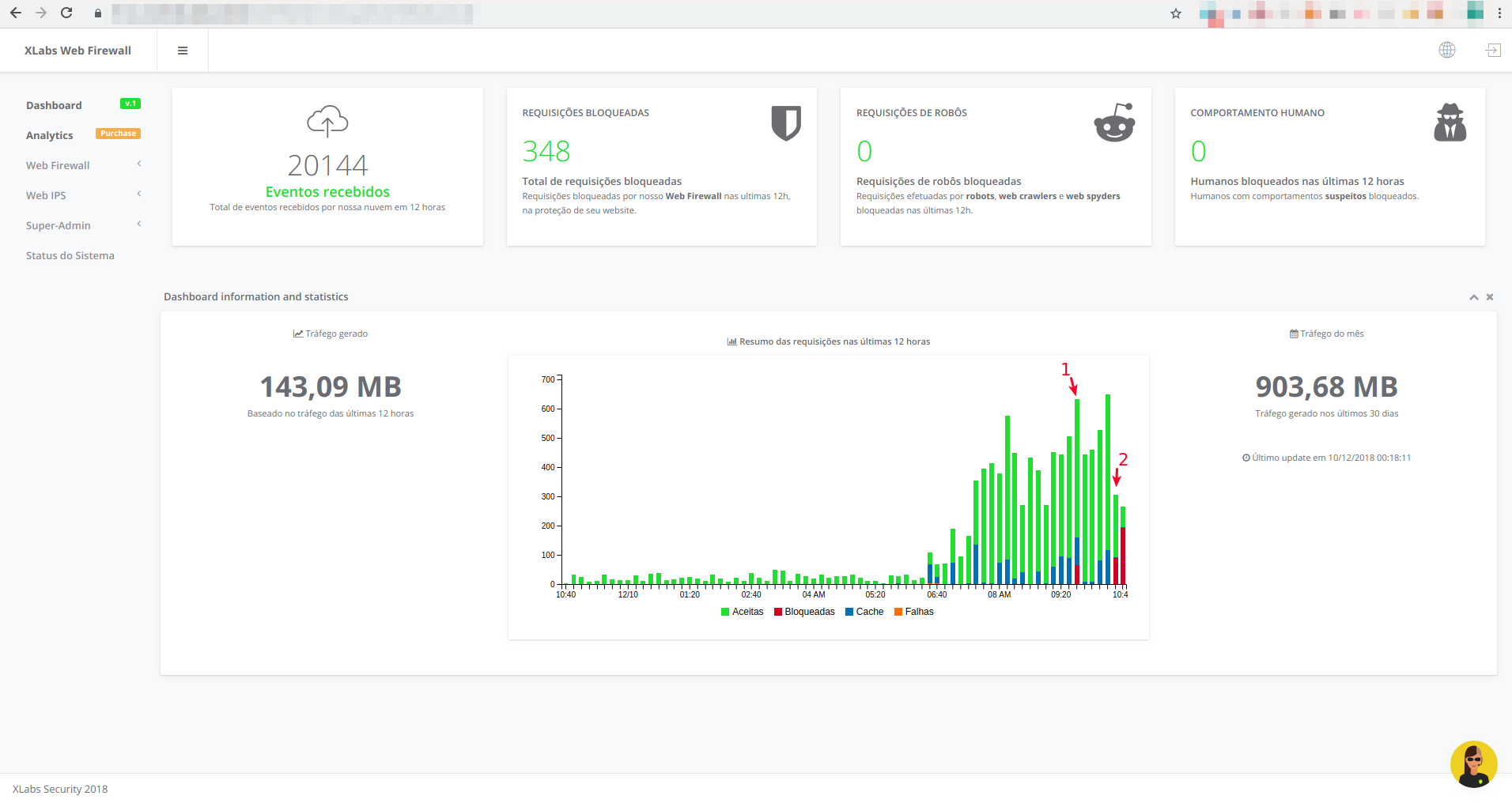Toggle the Falhas orange legend swatch
Screen dimensions: 1512x803
[898, 612]
